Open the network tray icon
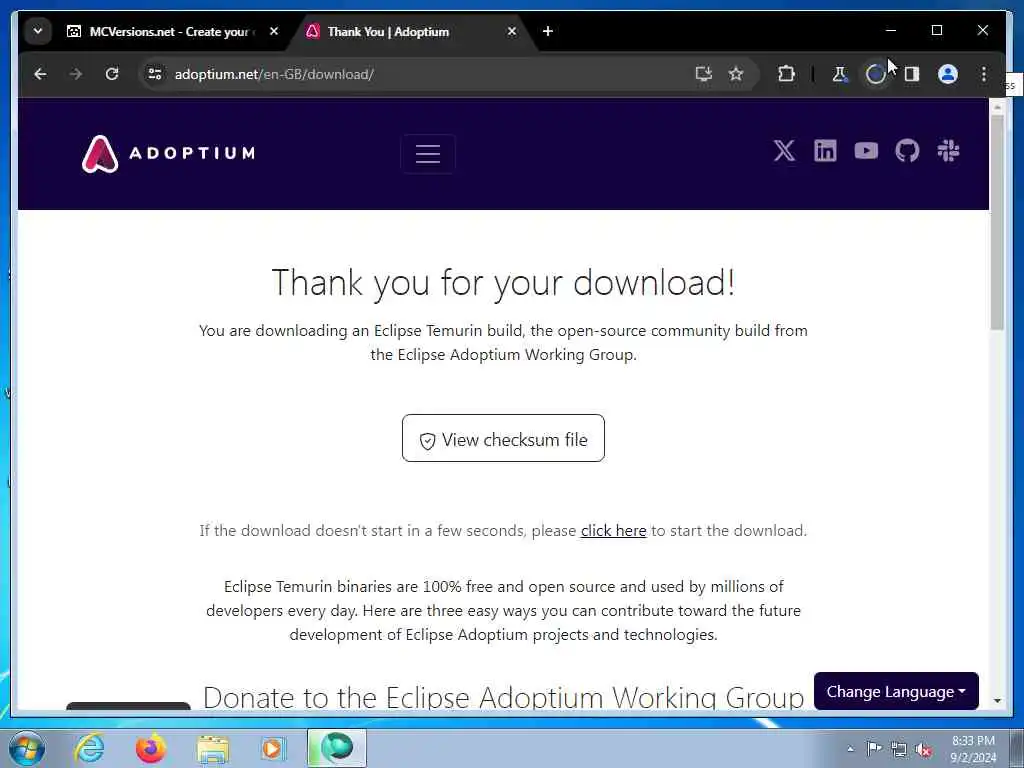1024x768 pixels. (x=899, y=749)
